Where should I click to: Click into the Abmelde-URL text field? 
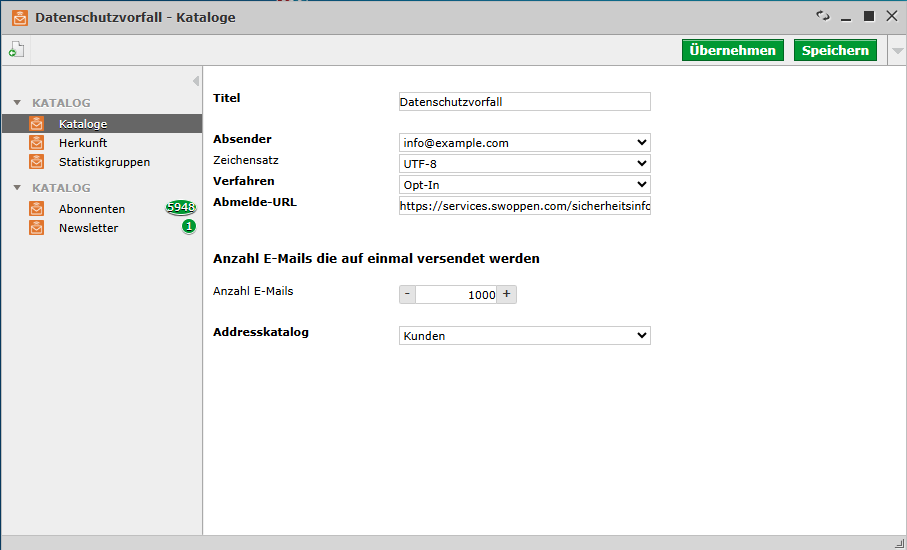524,205
